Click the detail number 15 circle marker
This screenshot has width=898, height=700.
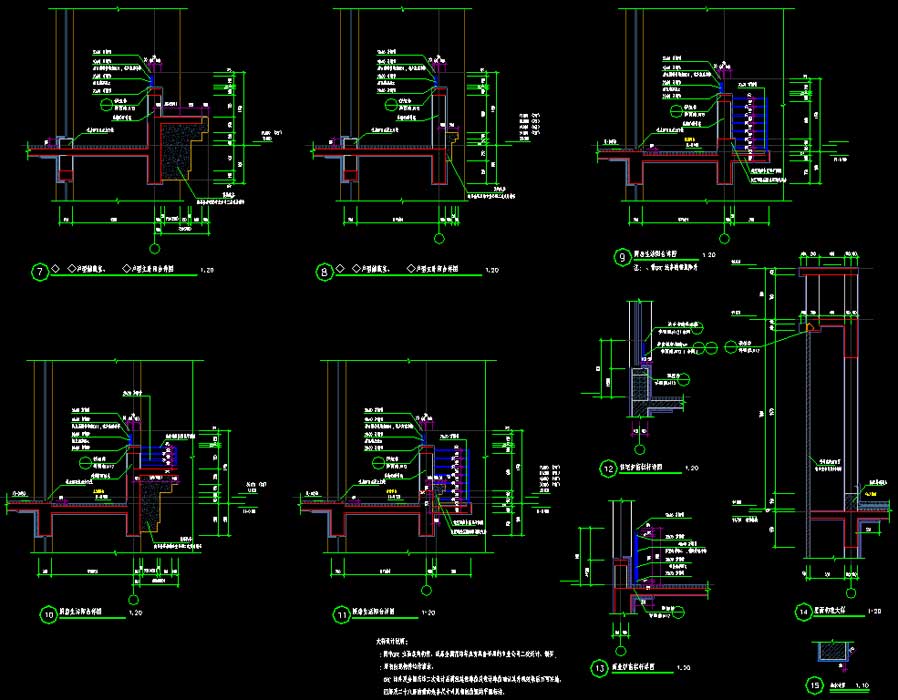[x=814, y=685]
